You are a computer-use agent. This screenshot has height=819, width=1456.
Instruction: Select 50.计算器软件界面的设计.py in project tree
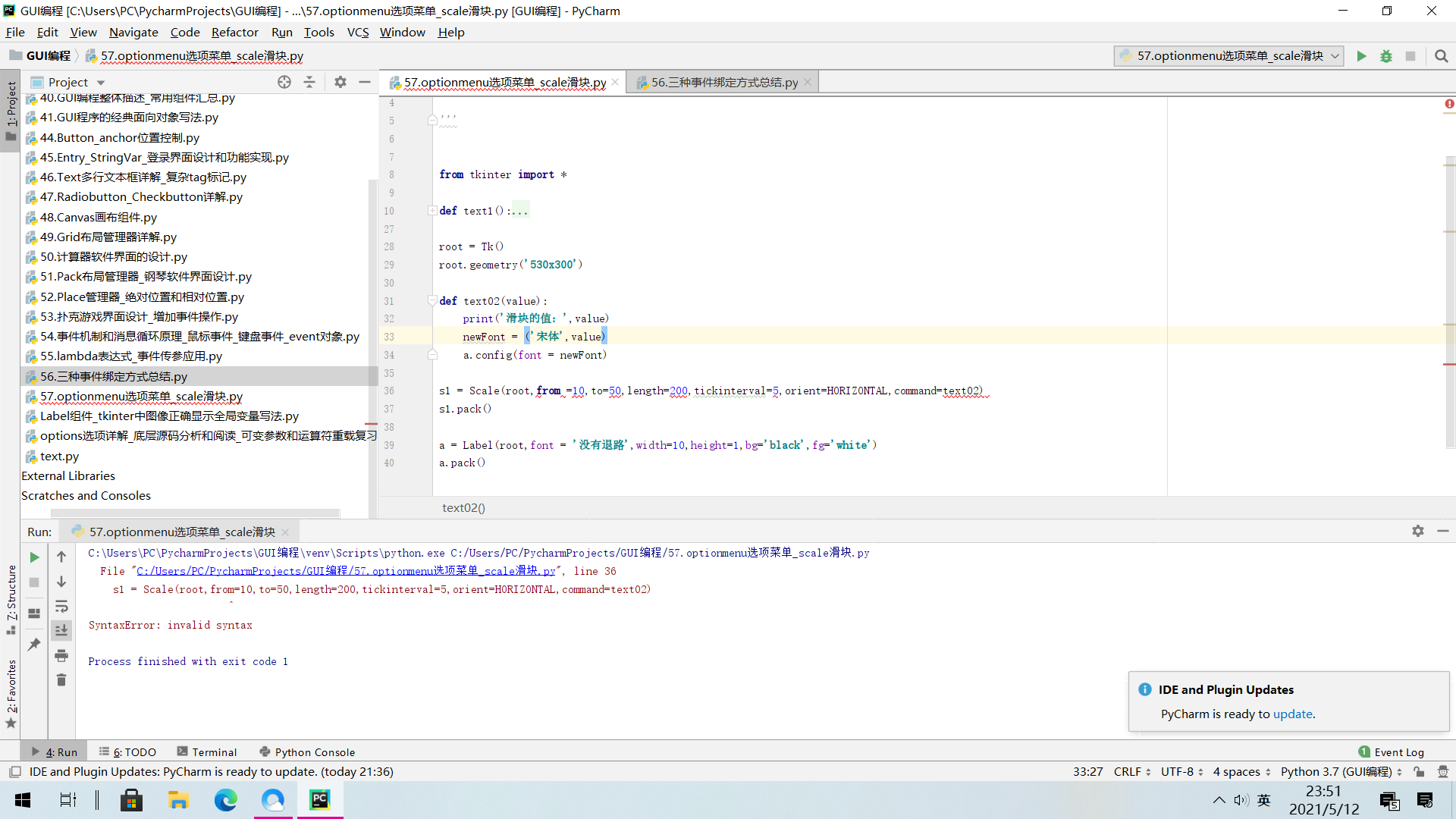pos(114,256)
